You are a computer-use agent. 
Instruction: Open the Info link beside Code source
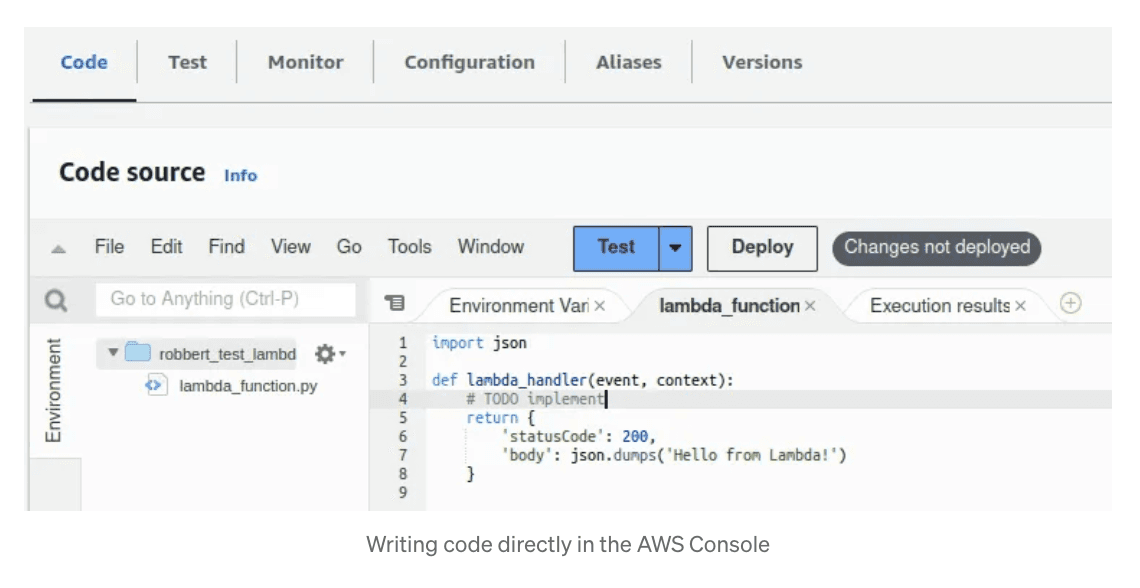[241, 176]
